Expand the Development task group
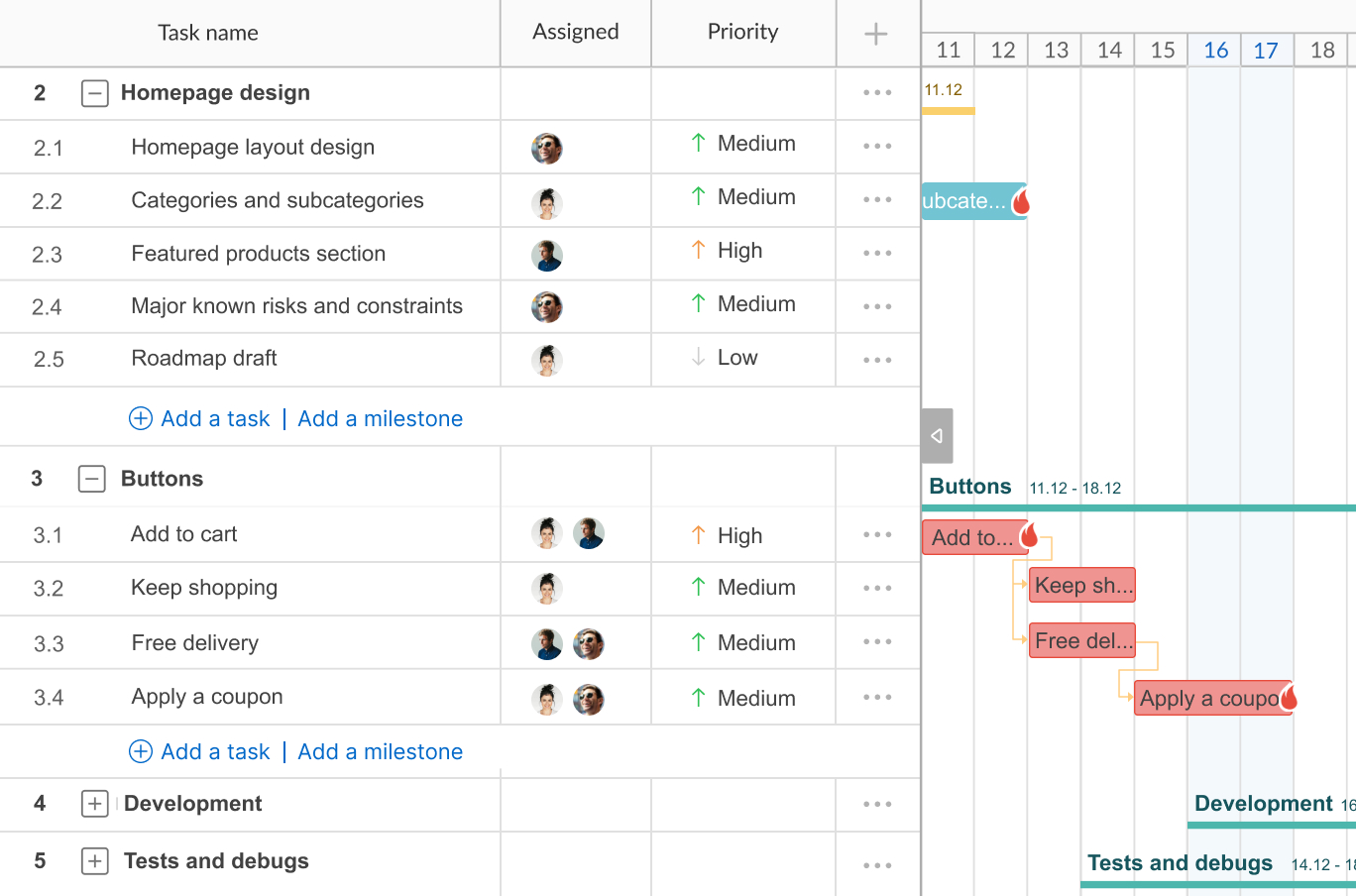 click(94, 804)
